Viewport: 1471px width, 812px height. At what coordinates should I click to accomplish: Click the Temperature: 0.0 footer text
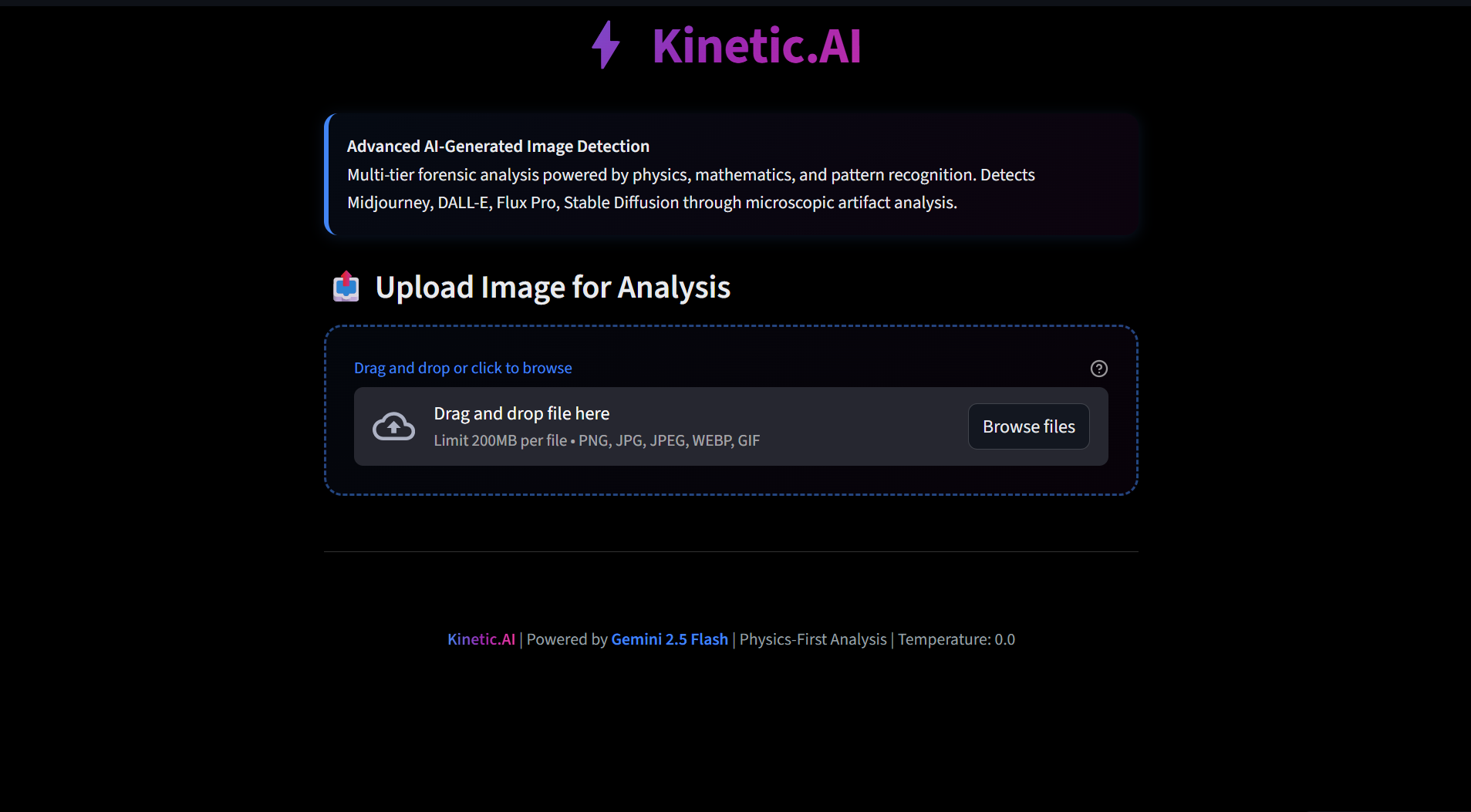point(956,639)
